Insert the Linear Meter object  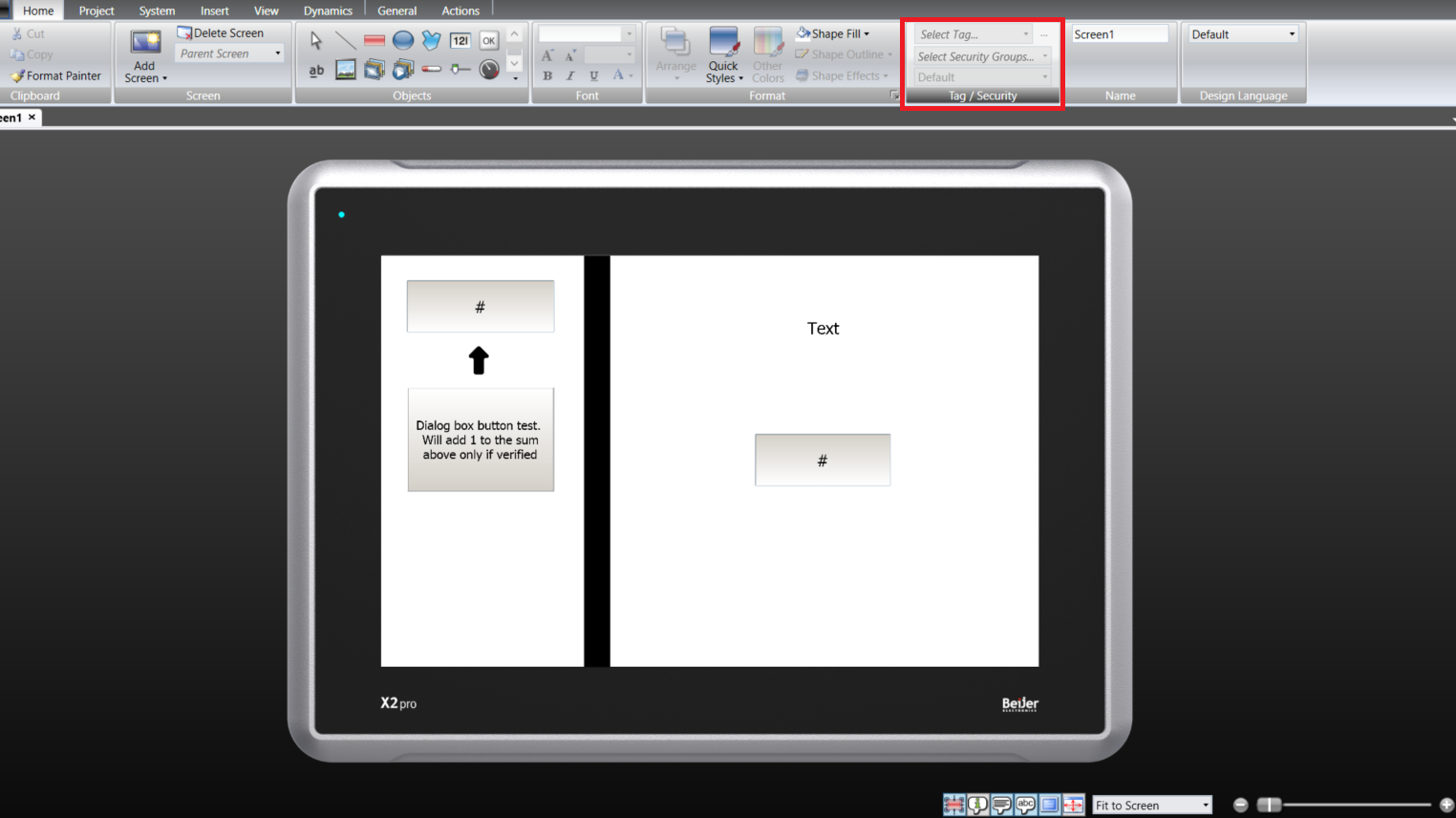[432, 70]
